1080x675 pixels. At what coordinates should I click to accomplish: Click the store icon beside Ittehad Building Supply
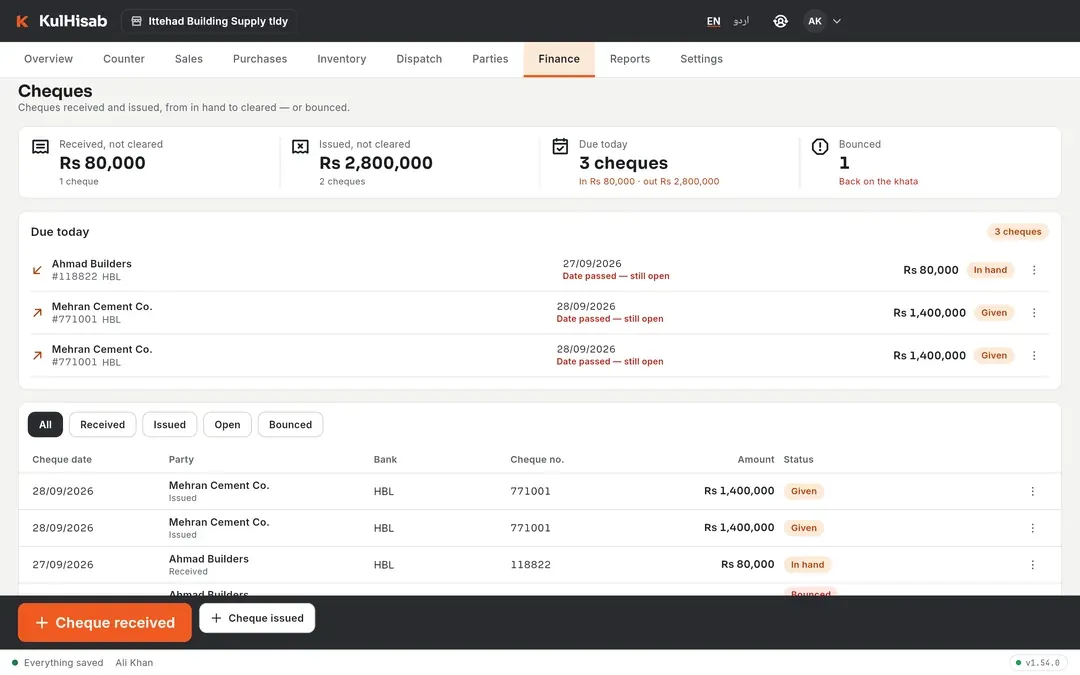pyautogui.click(x=136, y=21)
